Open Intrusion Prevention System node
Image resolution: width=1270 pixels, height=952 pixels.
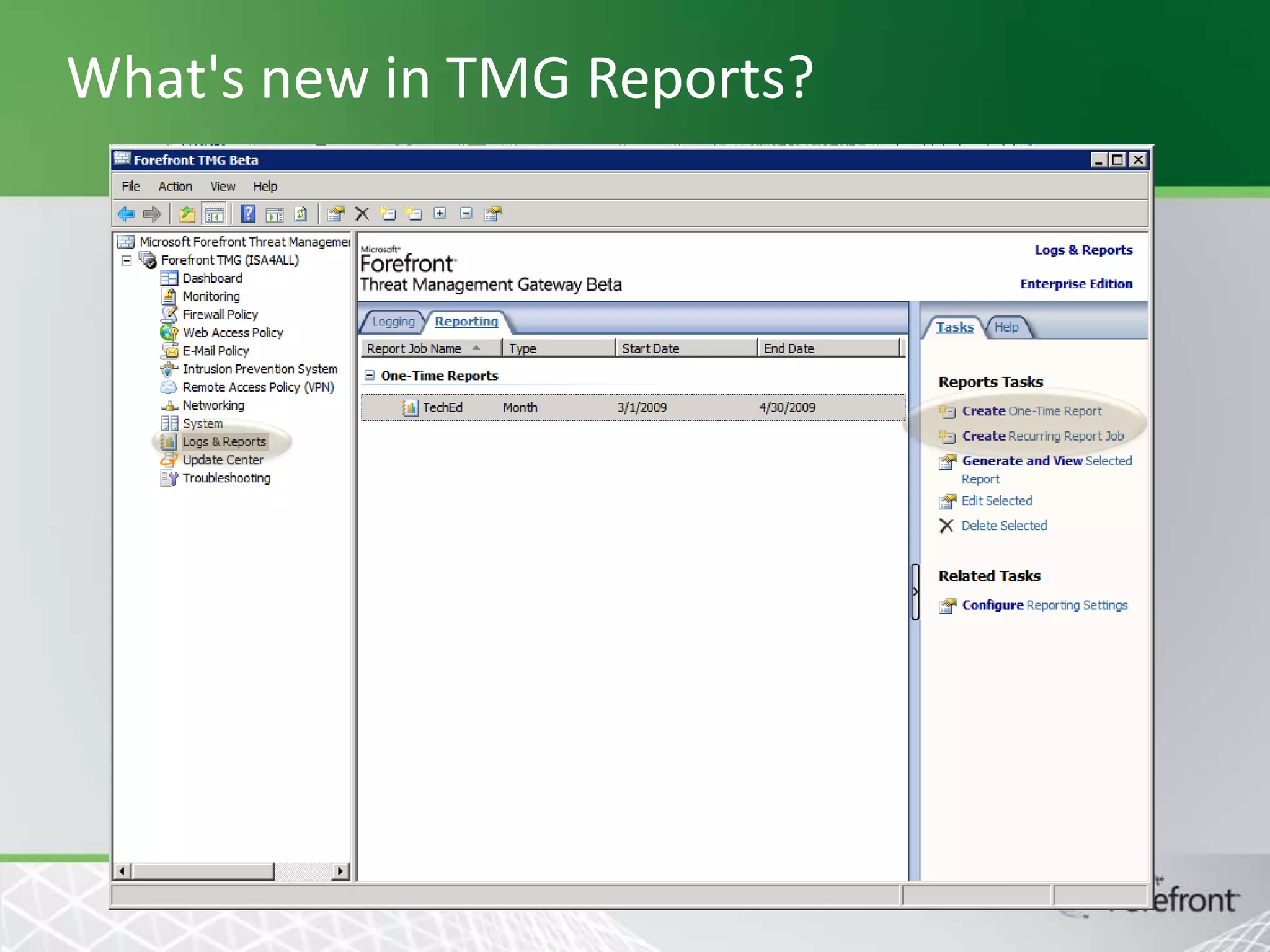260,369
